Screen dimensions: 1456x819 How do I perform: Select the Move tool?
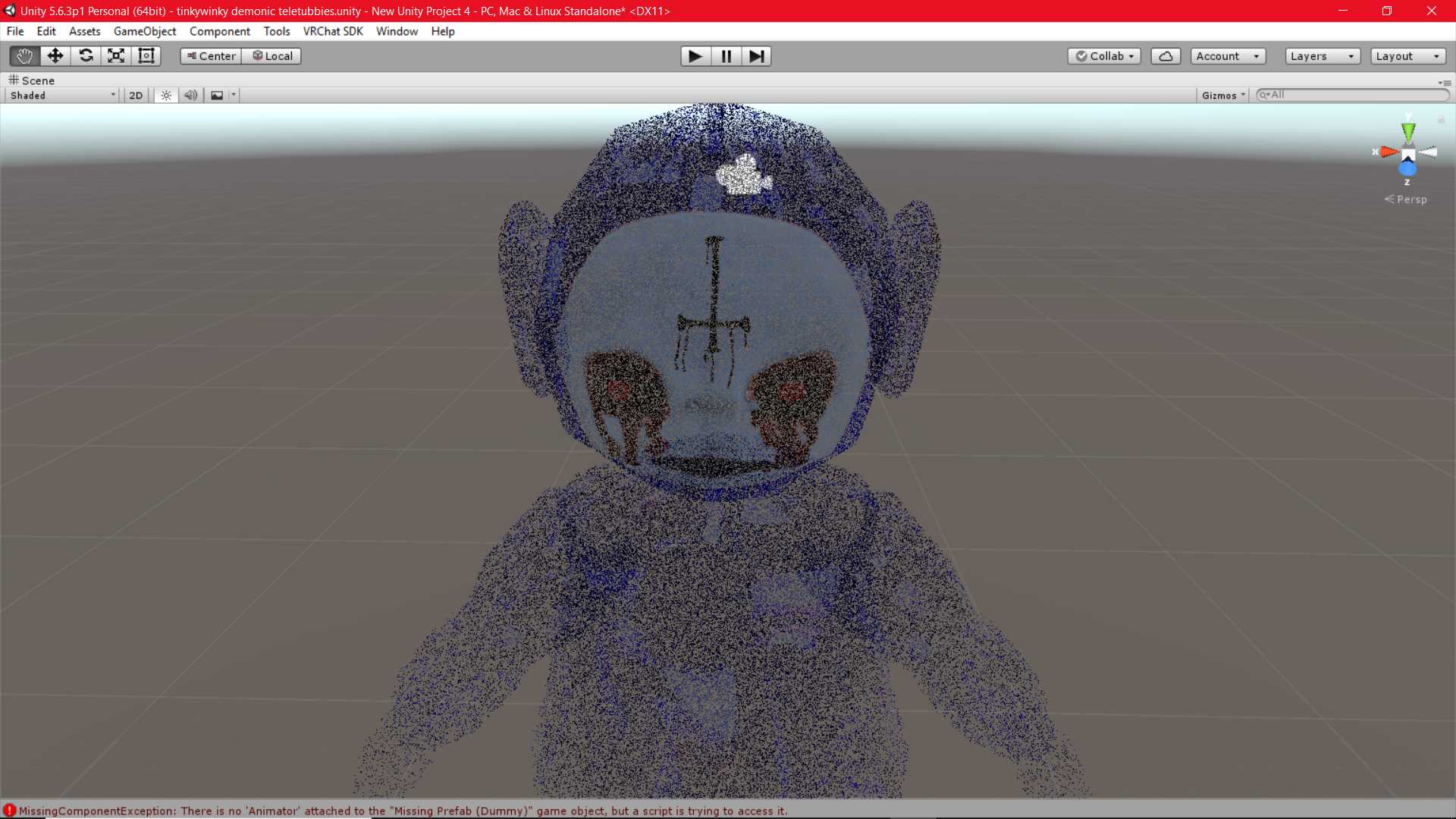pyautogui.click(x=55, y=56)
